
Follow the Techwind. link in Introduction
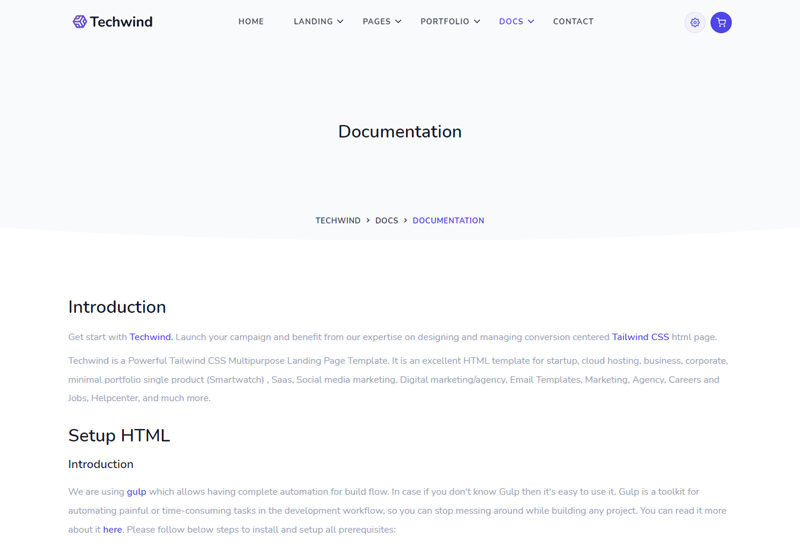(151, 337)
